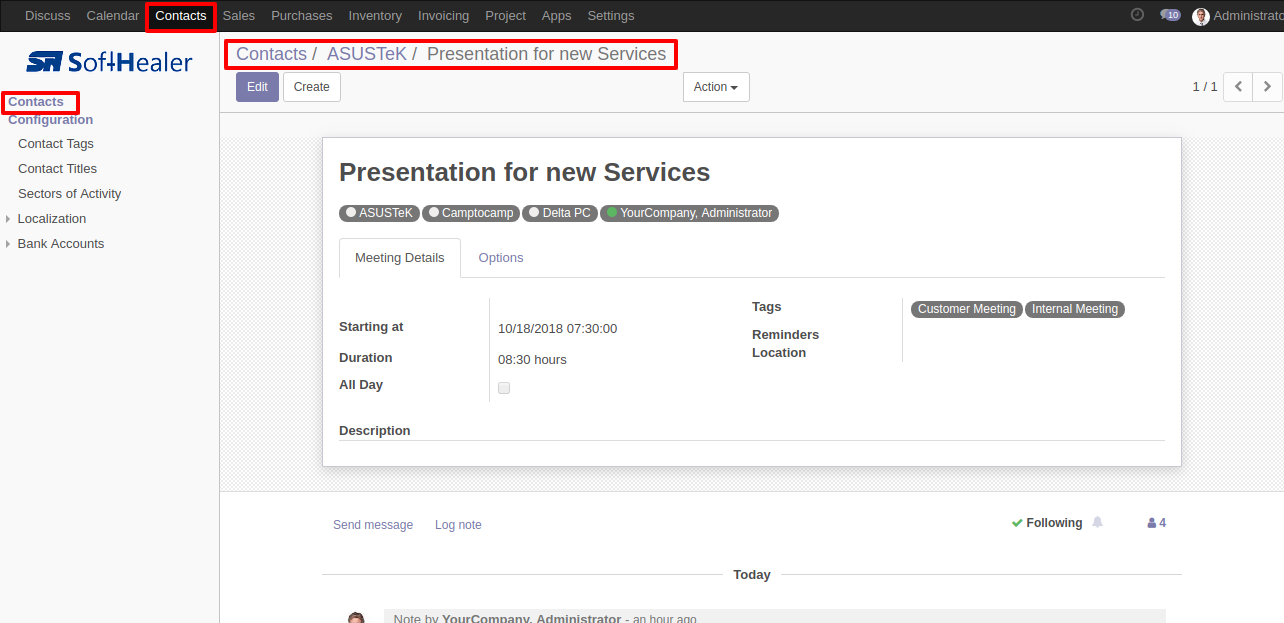Open conversations icon with 10 badge
The width and height of the screenshot is (1284, 623).
point(1170,15)
